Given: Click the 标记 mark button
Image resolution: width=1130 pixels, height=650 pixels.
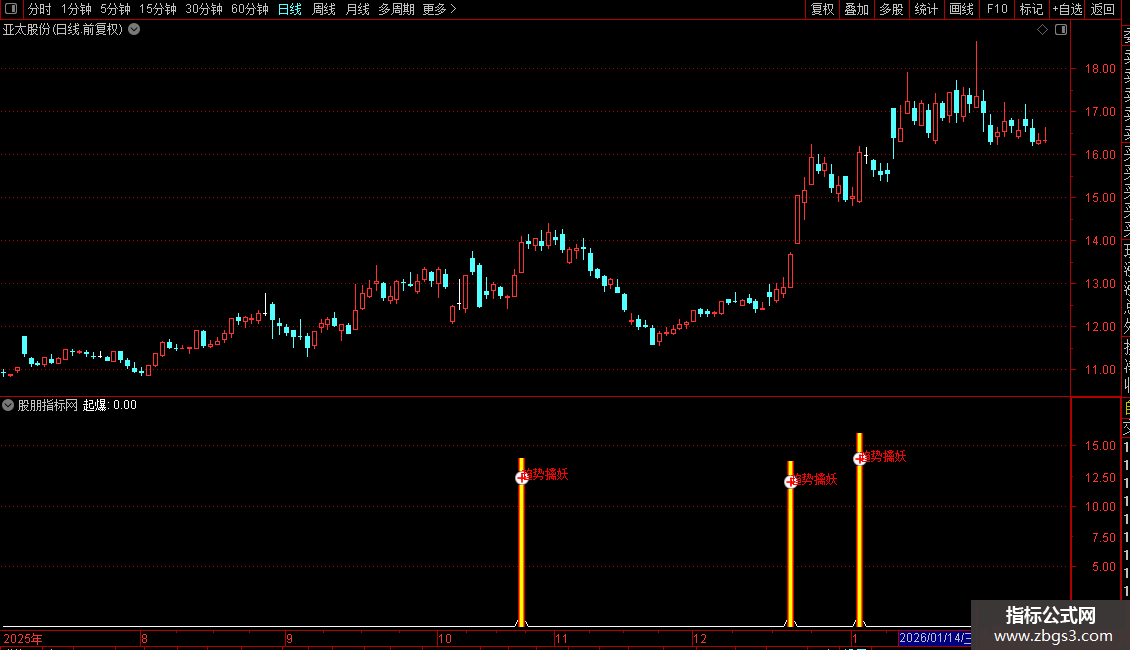Looking at the screenshot, I should [x=1031, y=9].
